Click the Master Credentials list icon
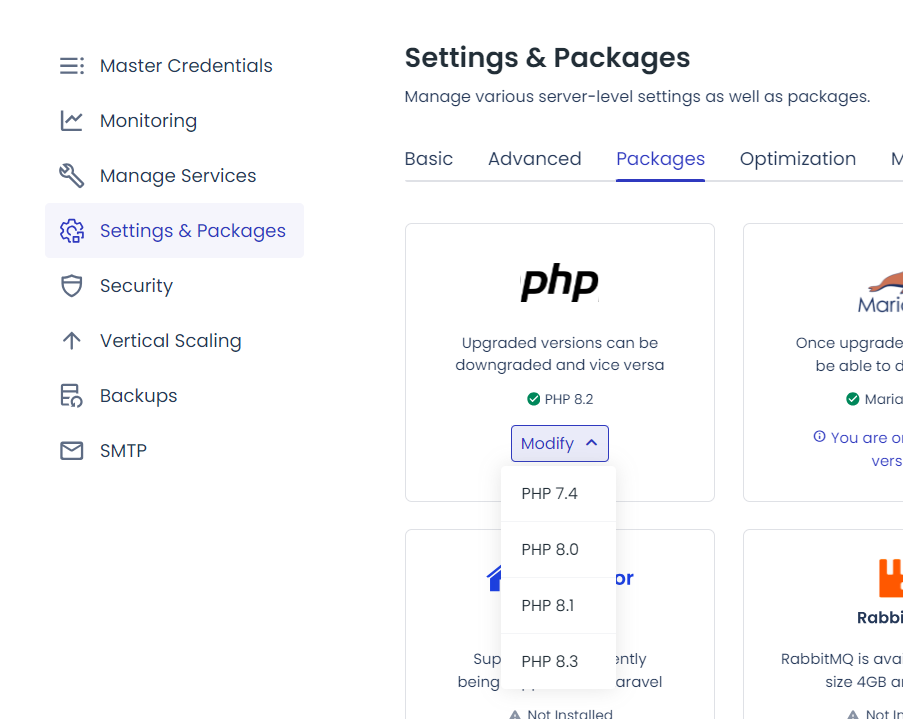This screenshot has width=903, height=719. tap(72, 66)
